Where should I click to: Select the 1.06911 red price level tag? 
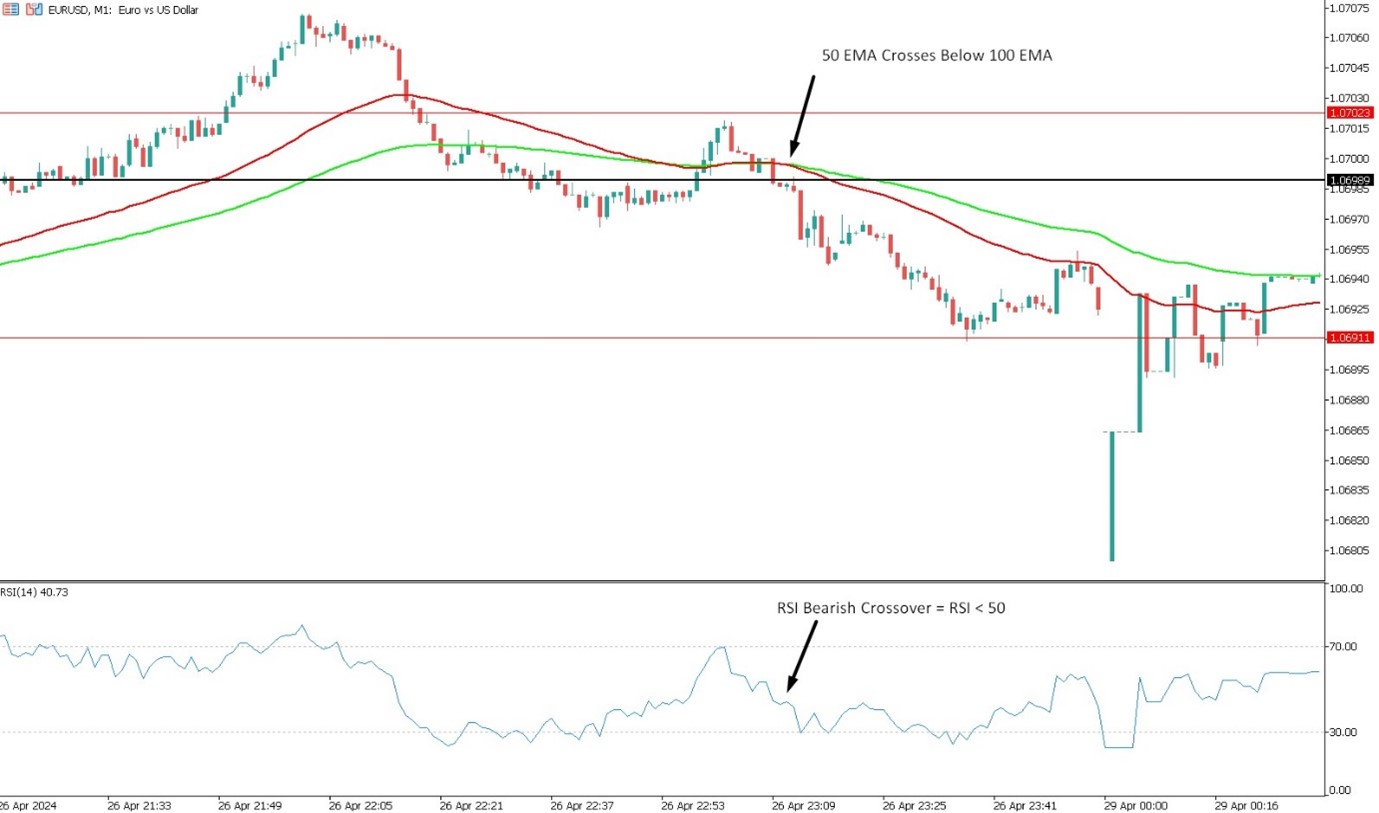1349,338
